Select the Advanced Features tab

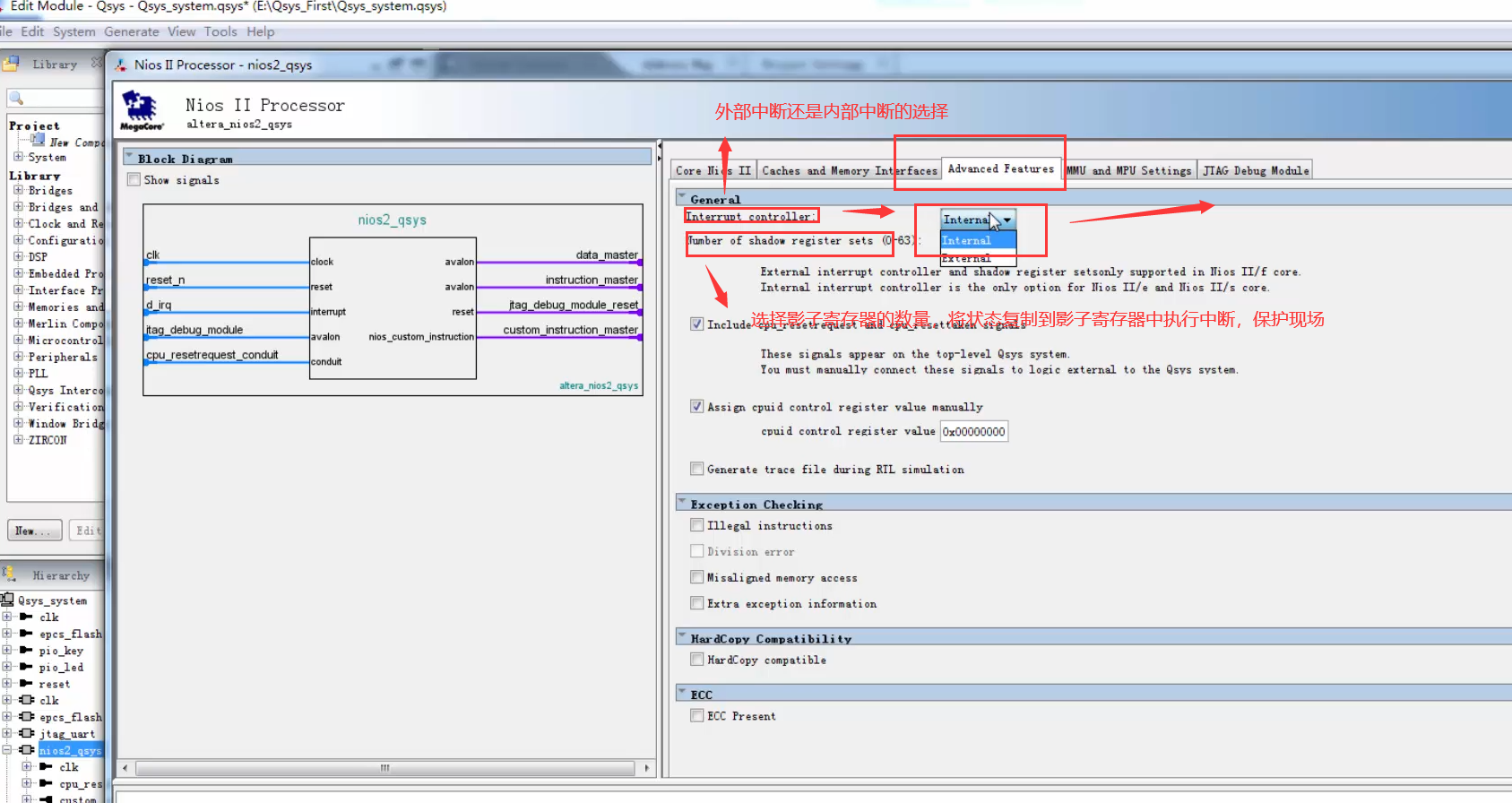(1001, 168)
